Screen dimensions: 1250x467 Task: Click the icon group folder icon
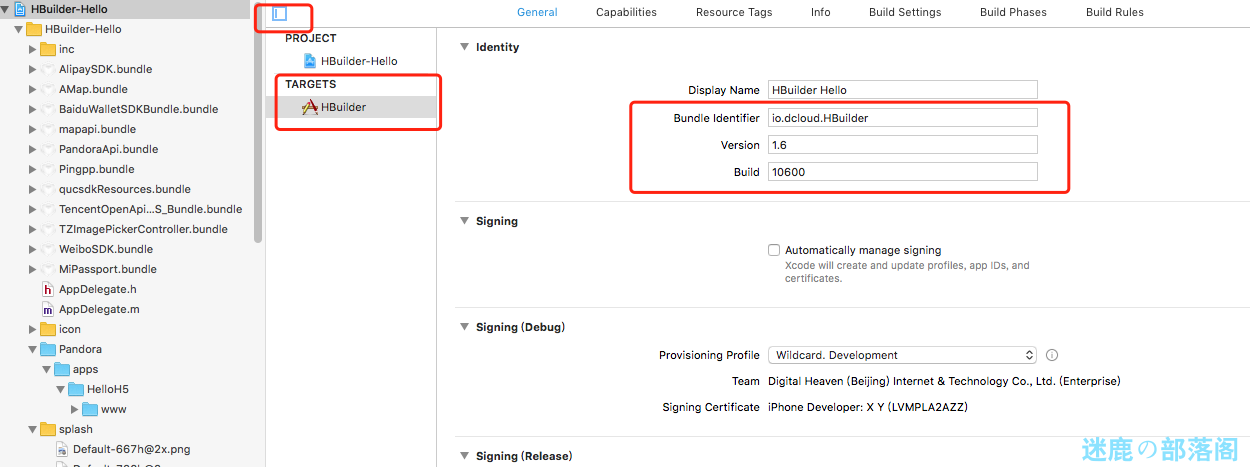47,329
